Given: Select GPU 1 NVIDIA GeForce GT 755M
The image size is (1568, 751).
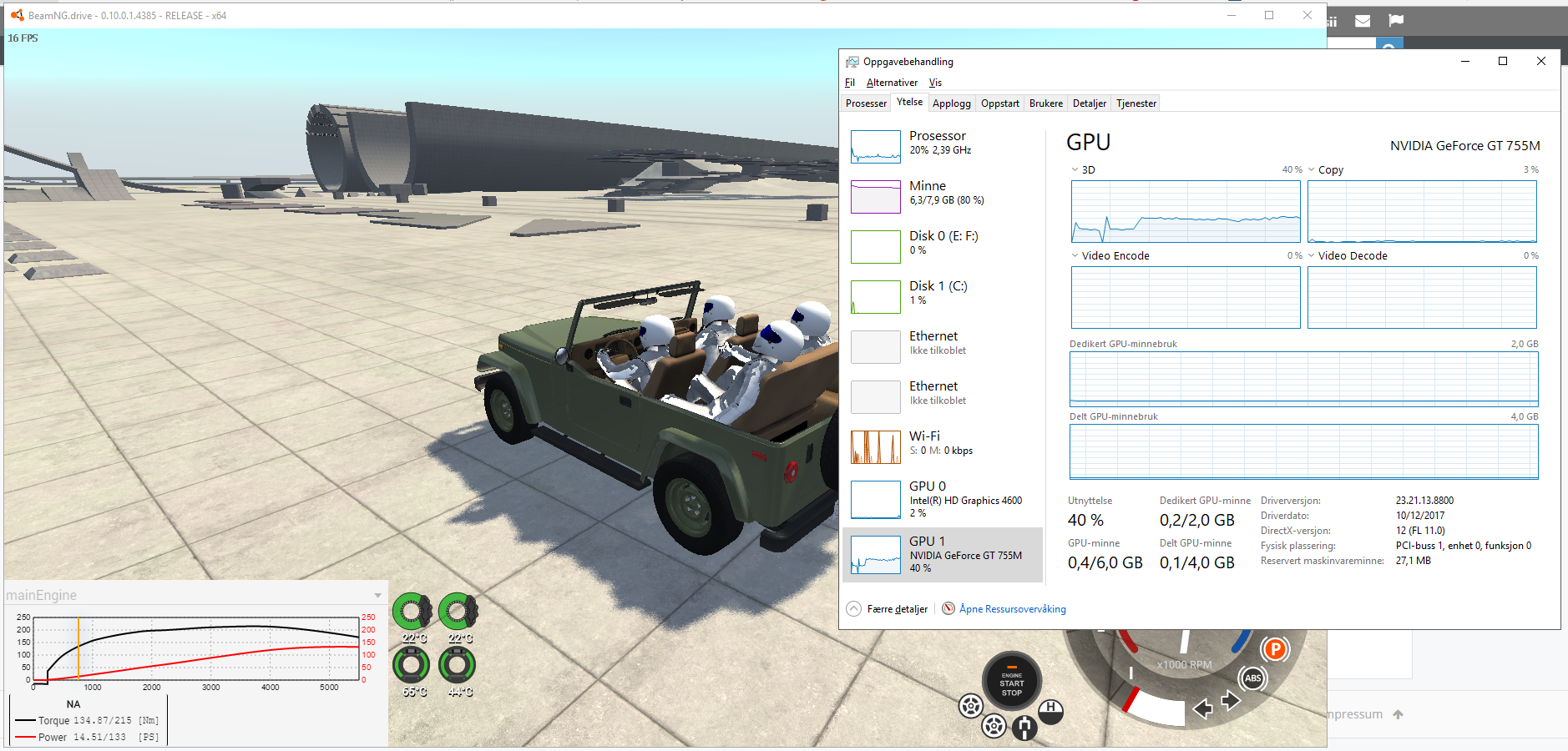Looking at the screenshot, I should pyautogui.click(x=943, y=554).
